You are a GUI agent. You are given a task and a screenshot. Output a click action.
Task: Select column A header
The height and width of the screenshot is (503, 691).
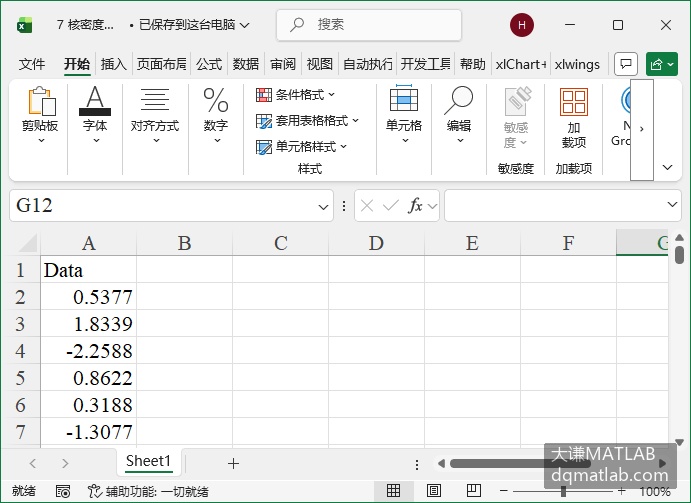(x=89, y=243)
